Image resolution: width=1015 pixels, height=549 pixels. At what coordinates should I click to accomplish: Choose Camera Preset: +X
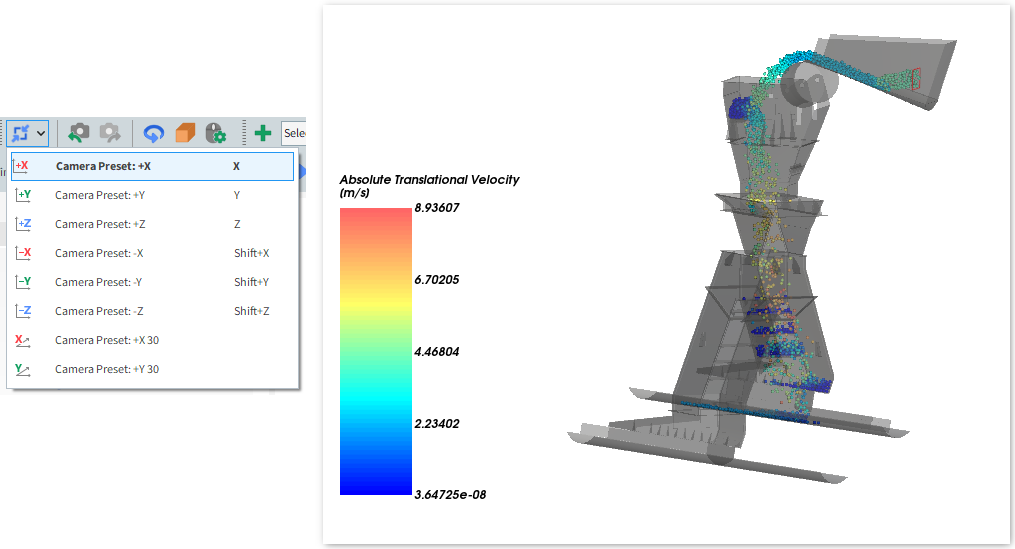pos(103,166)
